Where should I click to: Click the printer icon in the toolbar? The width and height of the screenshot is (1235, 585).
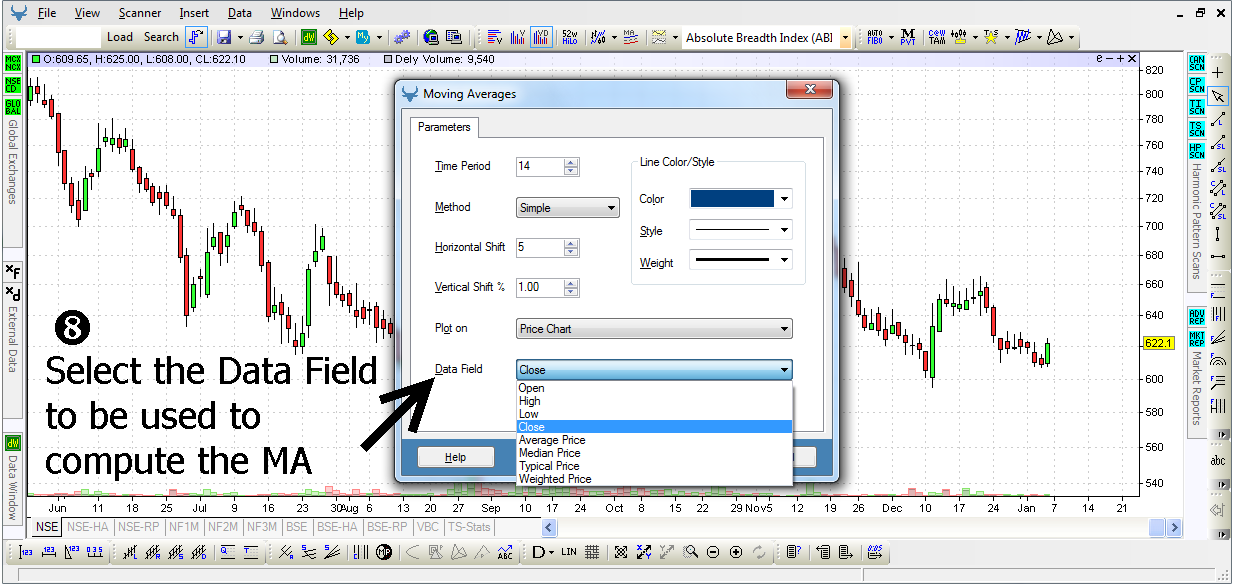pos(256,37)
